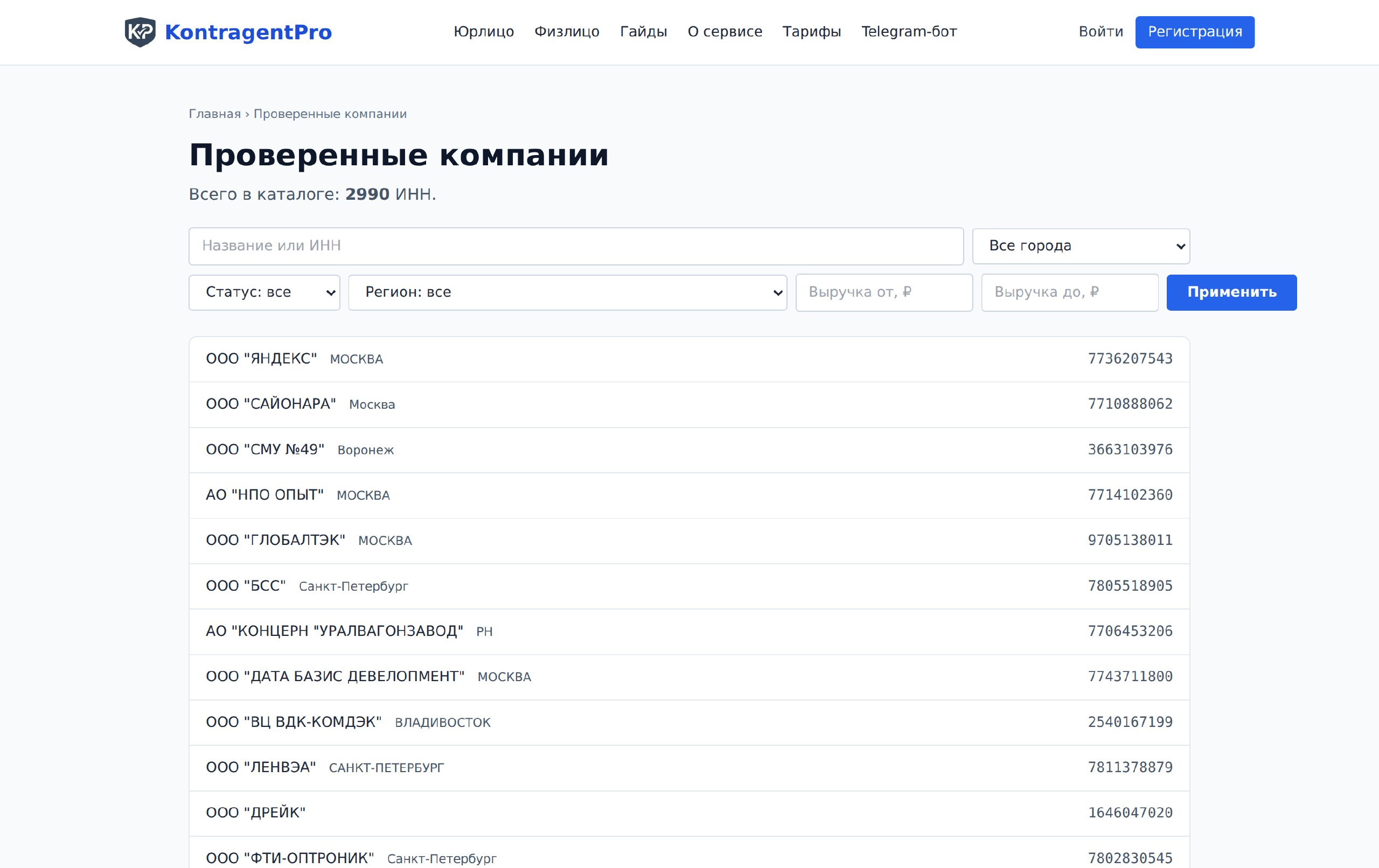The image size is (1379, 868).
Task: Open the Юрлицо menu item
Action: click(483, 31)
